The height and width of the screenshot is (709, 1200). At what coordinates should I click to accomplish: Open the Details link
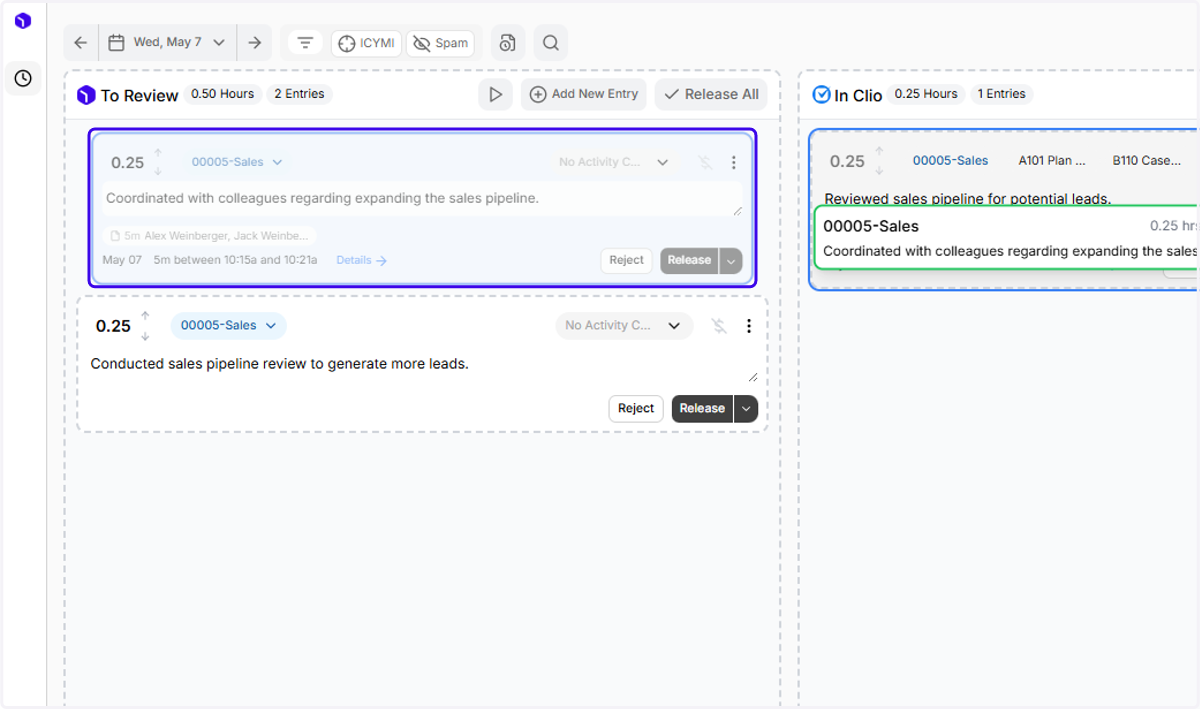point(362,260)
